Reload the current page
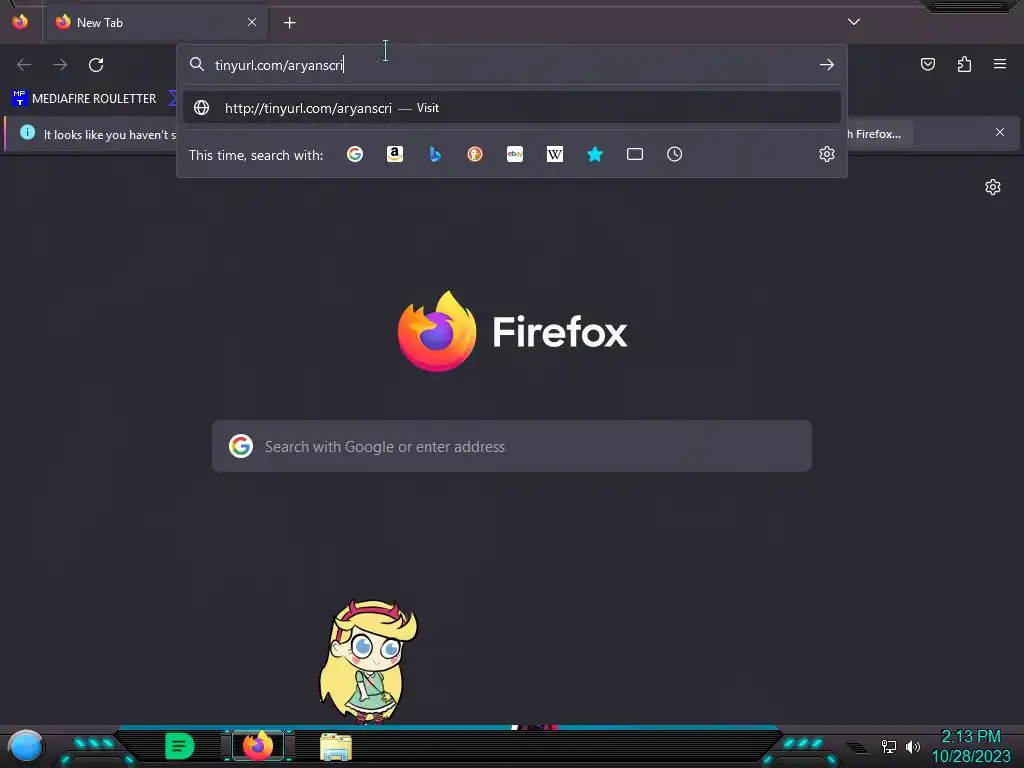This screenshot has height=768, width=1024. (96, 65)
